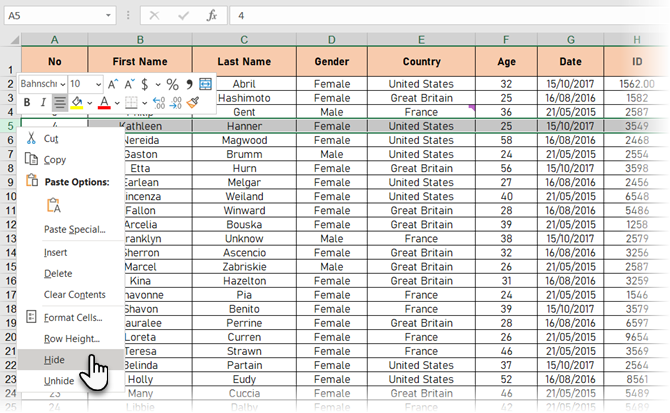Click the Country header cell

(x=421, y=62)
